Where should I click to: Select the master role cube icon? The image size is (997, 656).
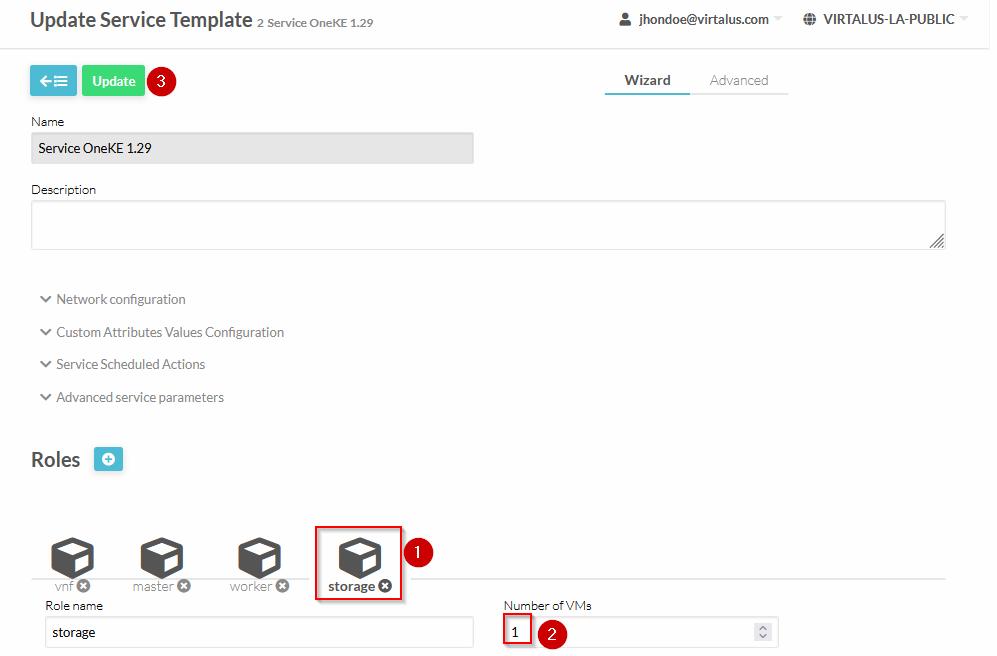coord(161,556)
